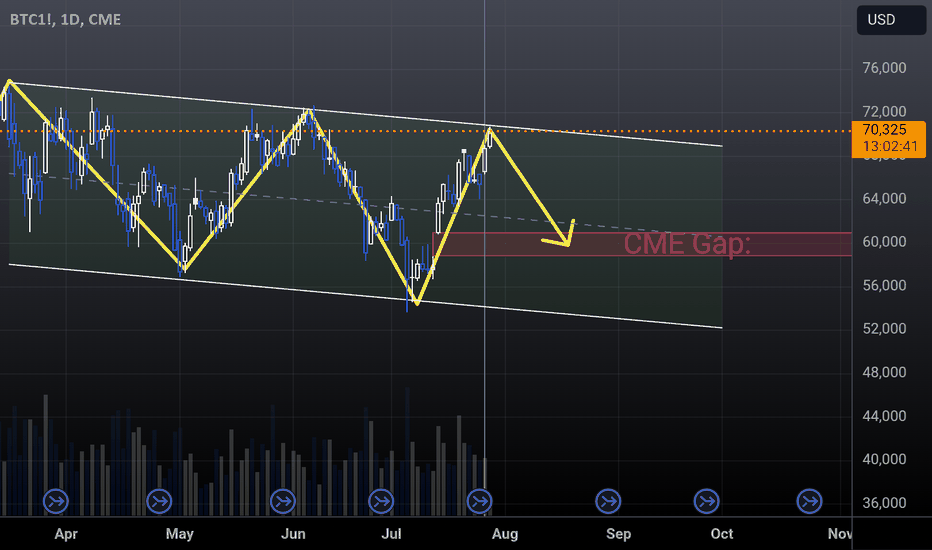The width and height of the screenshot is (932, 550).
Task: Click the contract rollover icon above May
Action: point(159,502)
